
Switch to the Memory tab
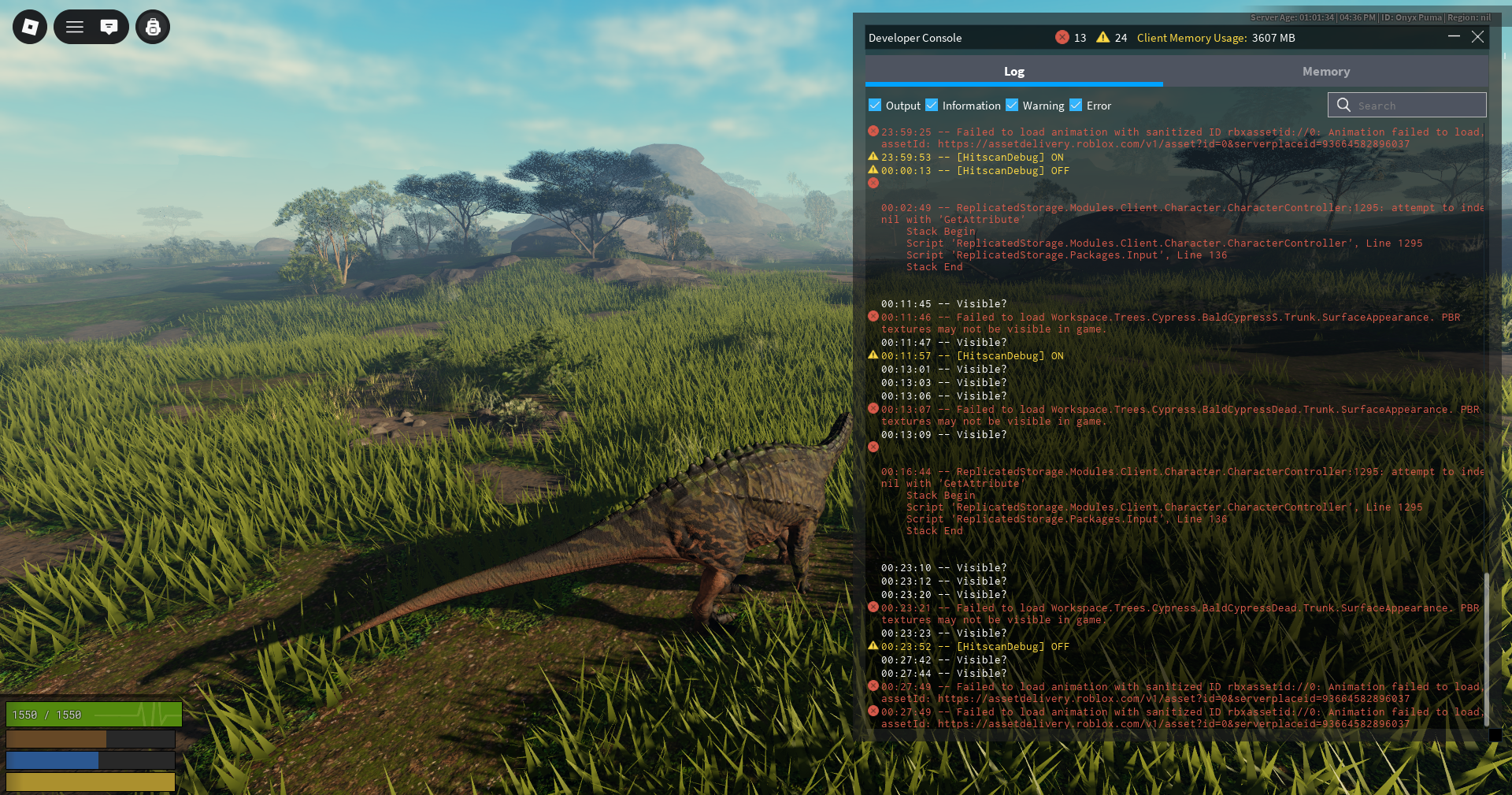1326,71
